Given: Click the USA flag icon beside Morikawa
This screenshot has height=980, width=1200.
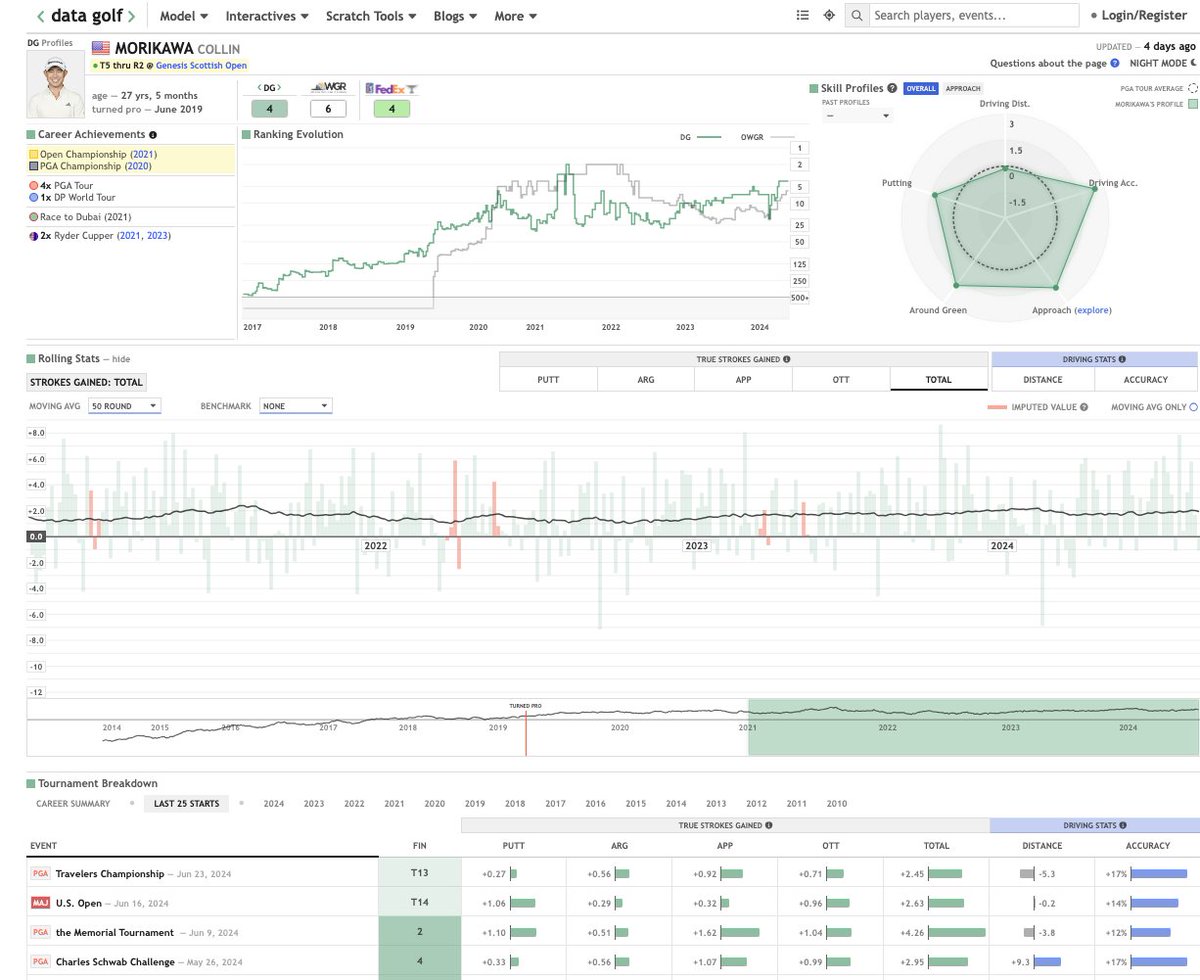Looking at the screenshot, I should [x=101, y=48].
